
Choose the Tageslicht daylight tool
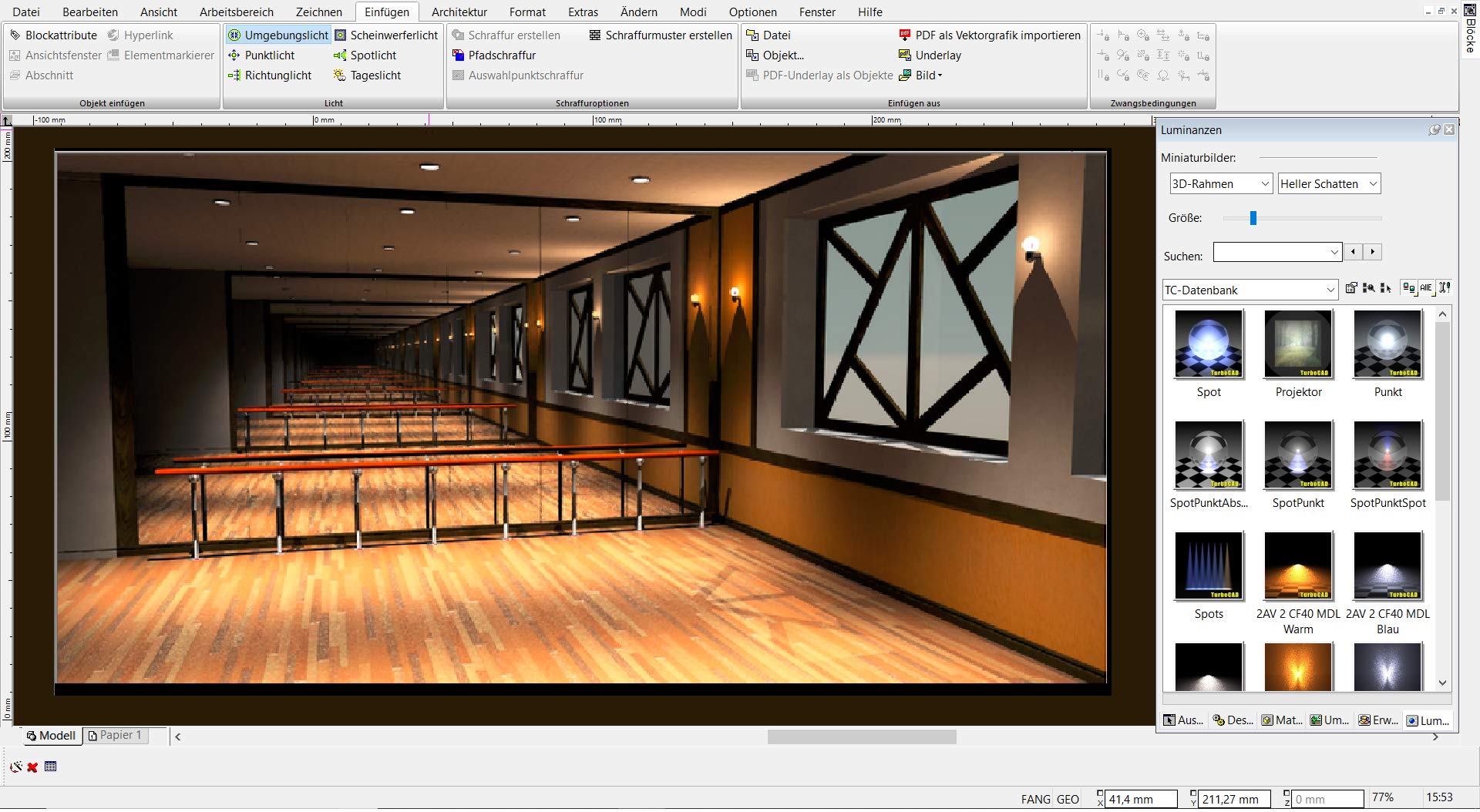pos(367,75)
